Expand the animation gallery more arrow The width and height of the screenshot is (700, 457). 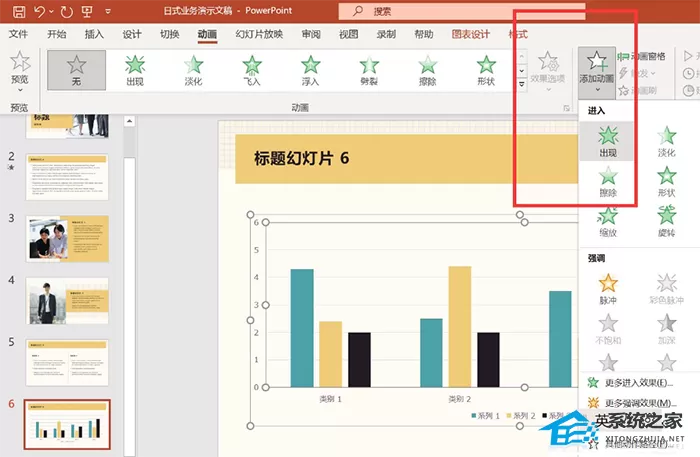pos(521,84)
